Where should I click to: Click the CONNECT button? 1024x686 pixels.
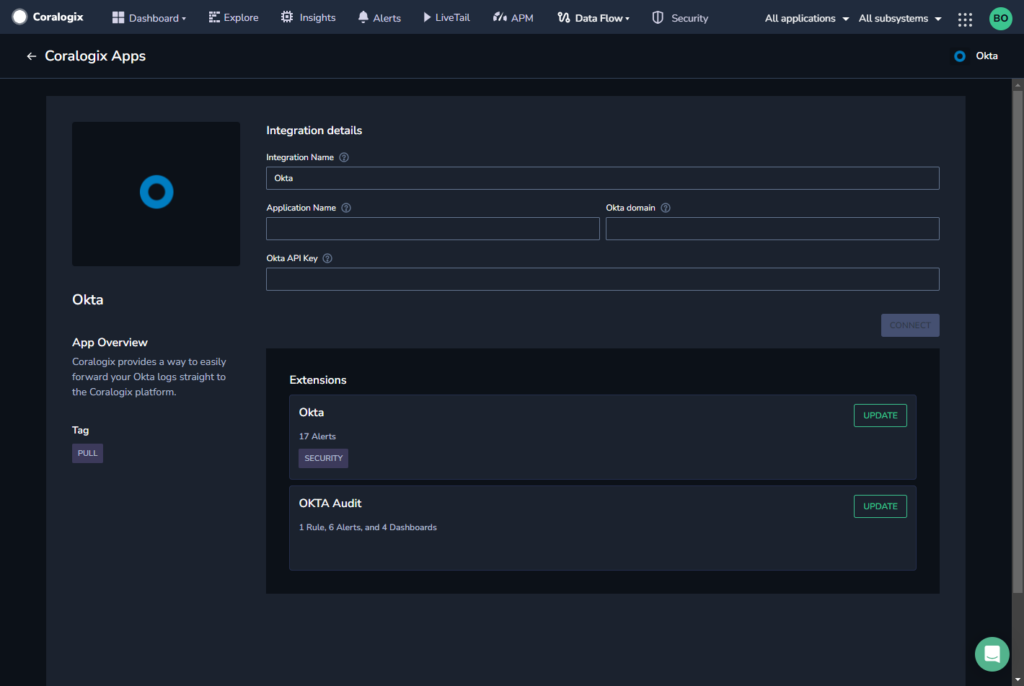(x=910, y=325)
